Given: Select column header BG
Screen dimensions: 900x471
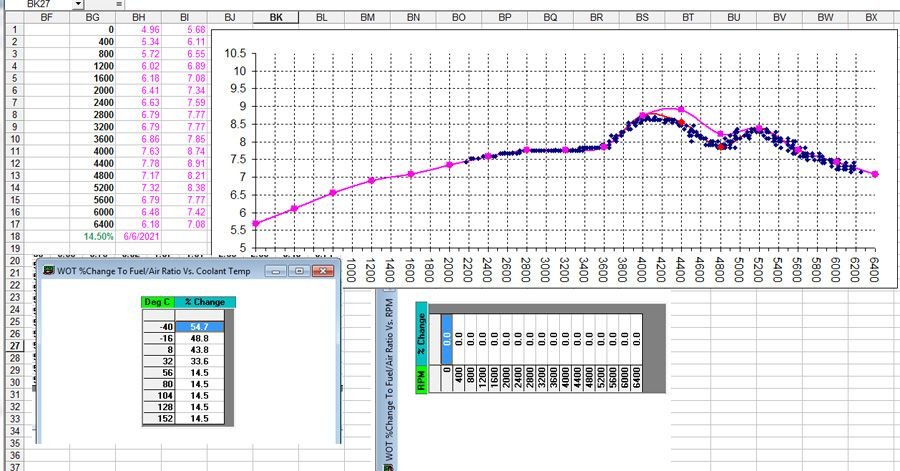Looking at the screenshot, I should 92,18.
